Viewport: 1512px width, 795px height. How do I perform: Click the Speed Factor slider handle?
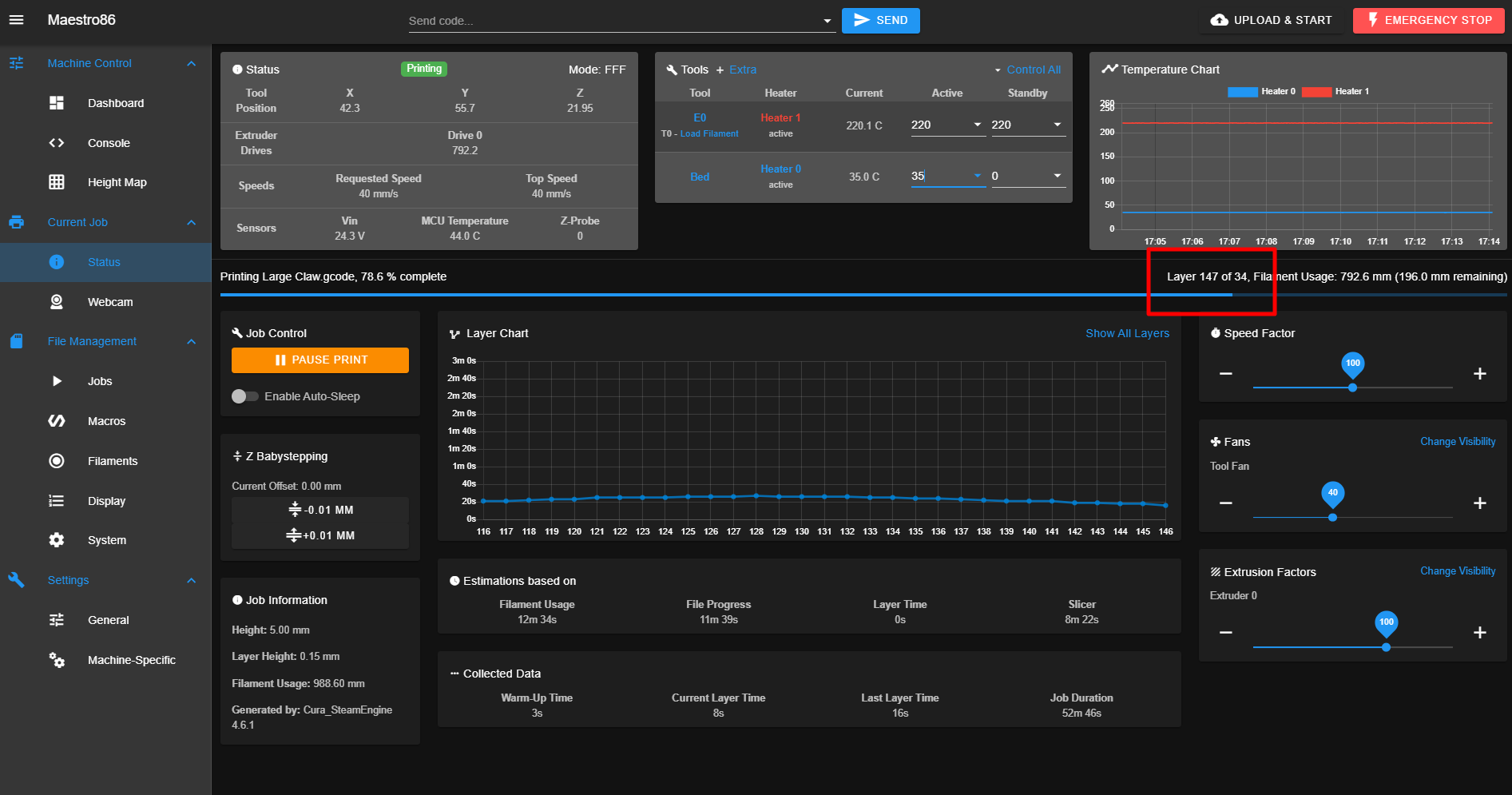click(x=1352, y=388)
